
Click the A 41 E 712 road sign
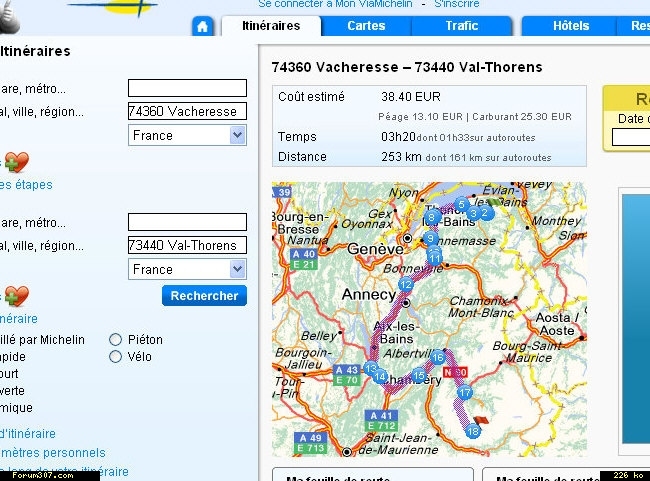[381, 420]
